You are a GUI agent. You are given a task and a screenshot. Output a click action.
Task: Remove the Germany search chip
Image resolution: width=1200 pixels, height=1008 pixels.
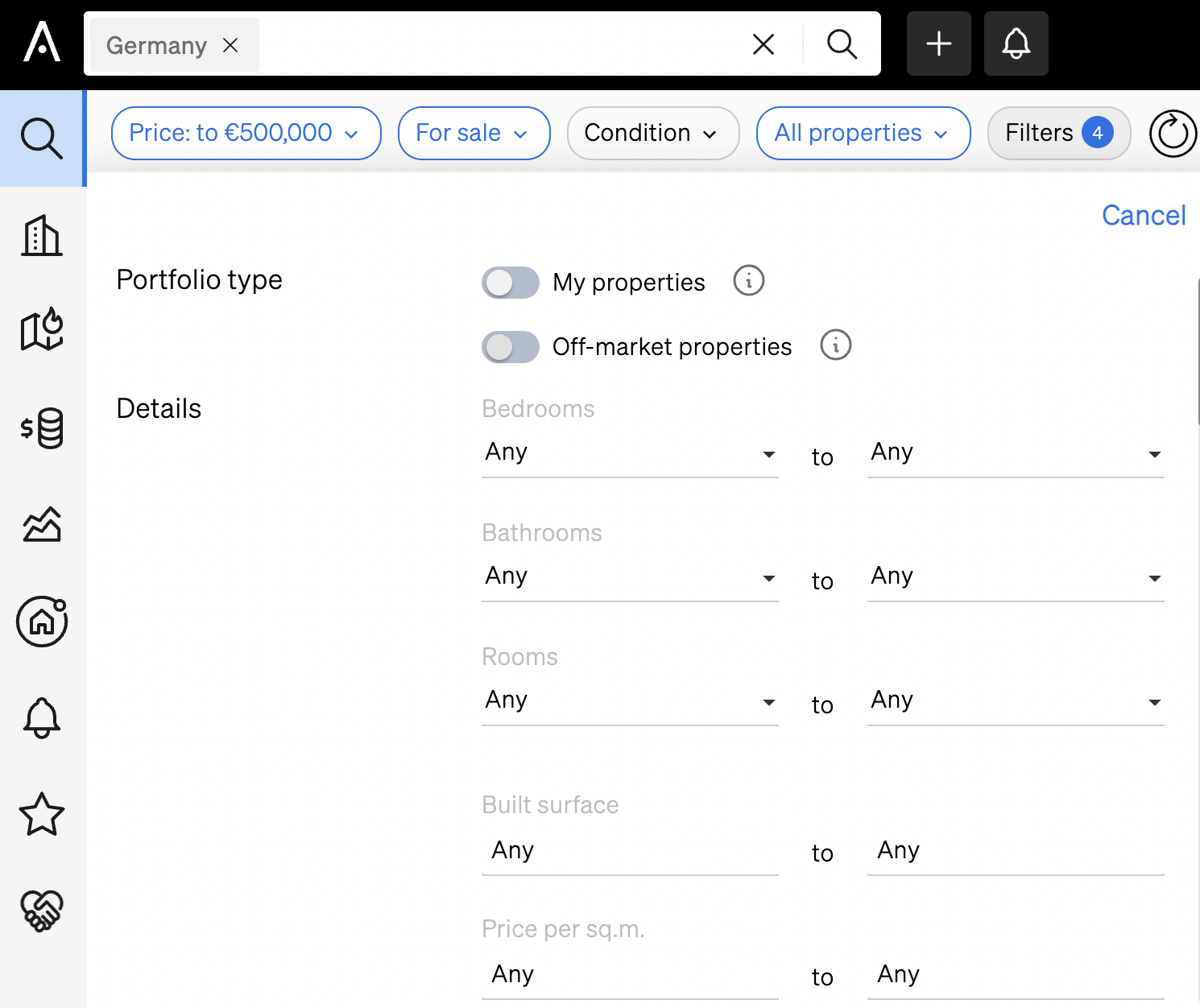pos(230,45)
